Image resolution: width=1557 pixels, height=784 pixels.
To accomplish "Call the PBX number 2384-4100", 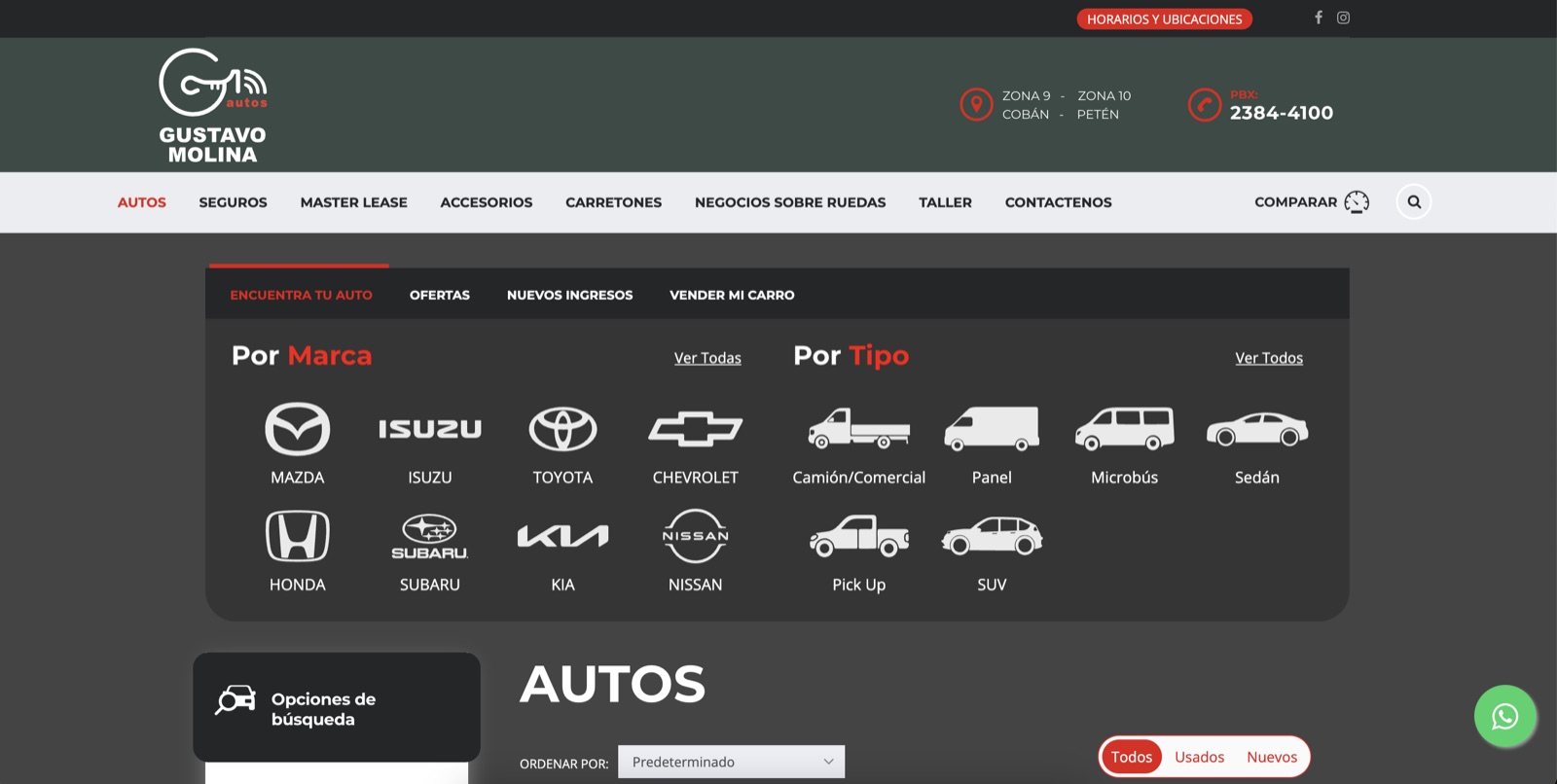I will tap(1282, 113).
